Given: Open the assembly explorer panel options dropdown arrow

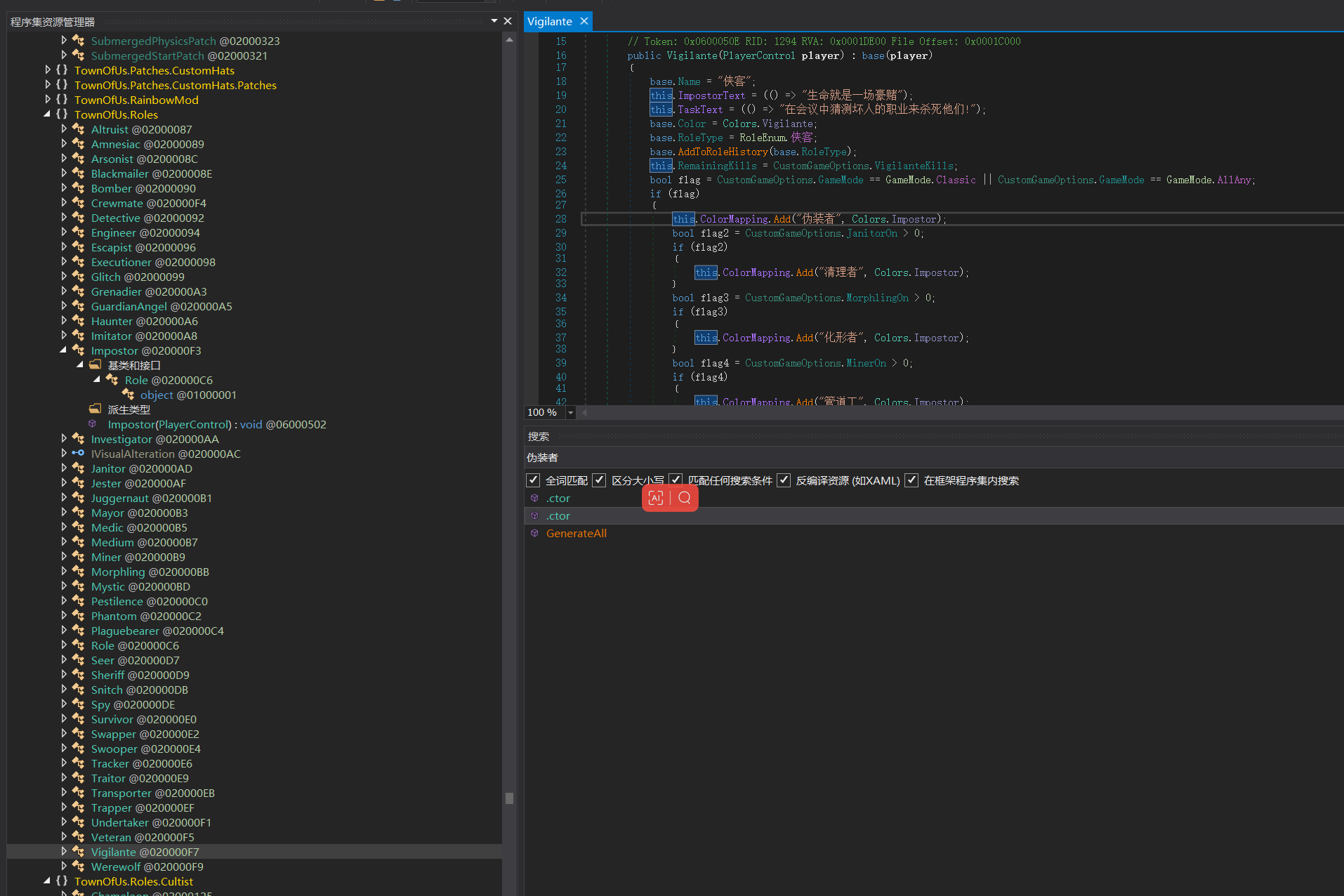Looking at the screenshot, I should coord(494,21).
